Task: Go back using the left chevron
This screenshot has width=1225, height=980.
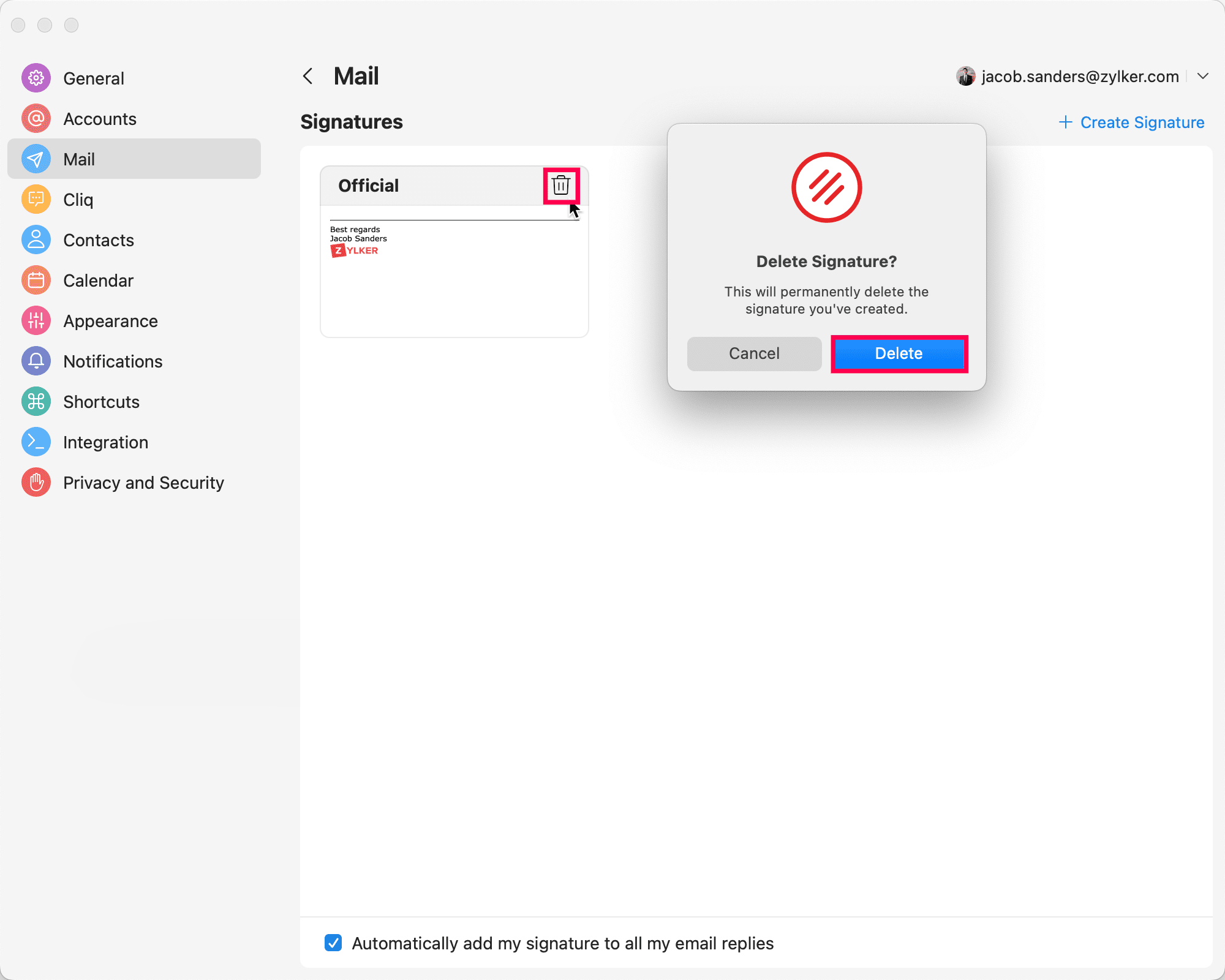Action: 308,77
